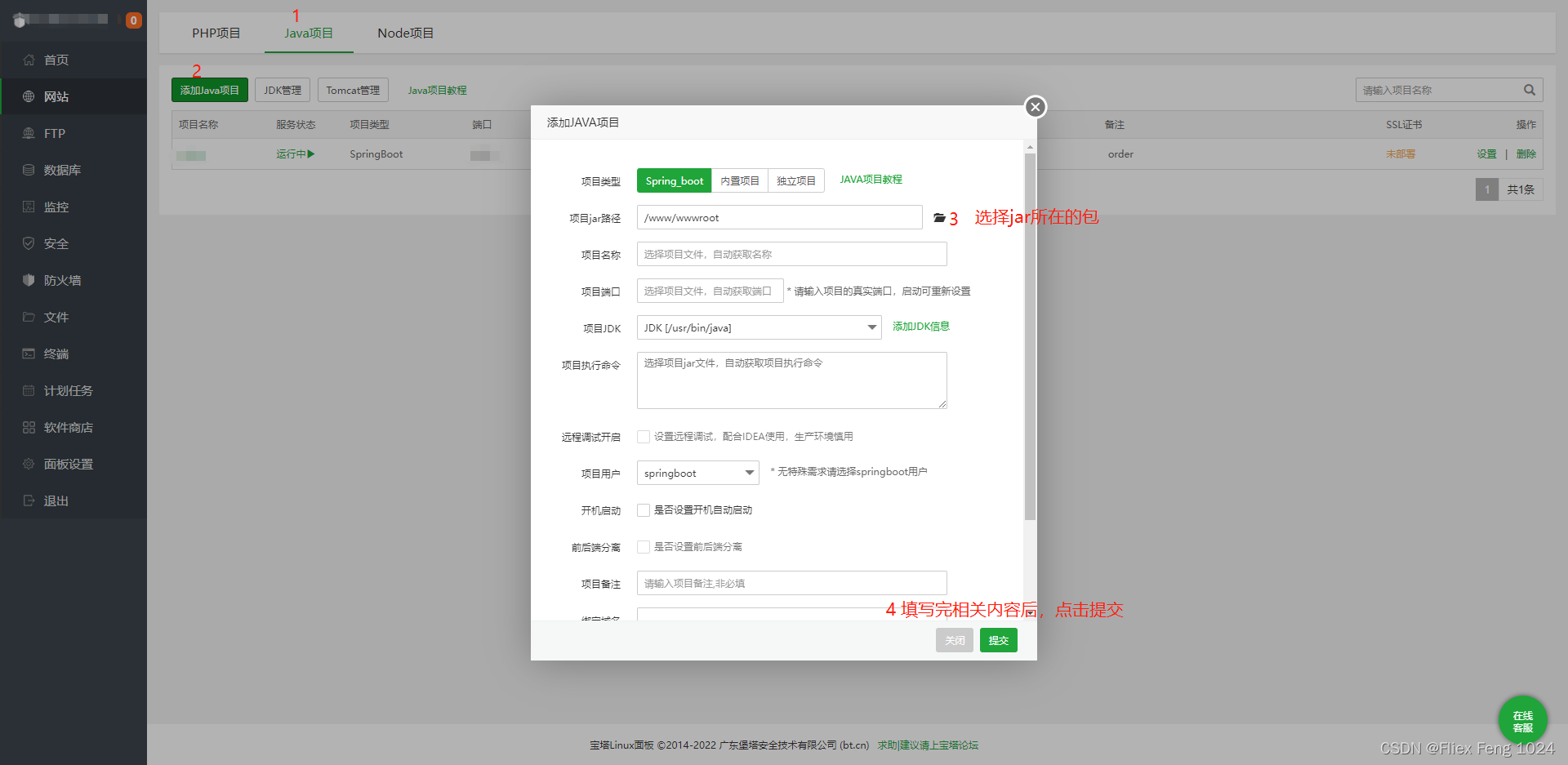Click the SpringBoot type cell
Image resolution: width=1568 pixels, height=765 pixels.
tap(376, 154)
